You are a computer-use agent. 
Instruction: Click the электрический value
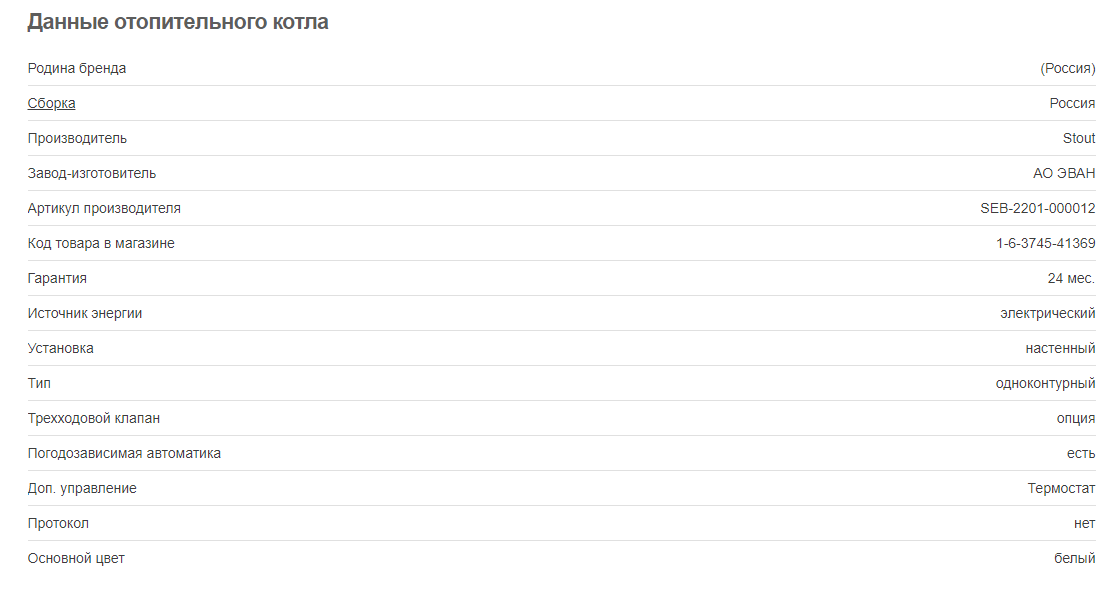point(1047,313)
